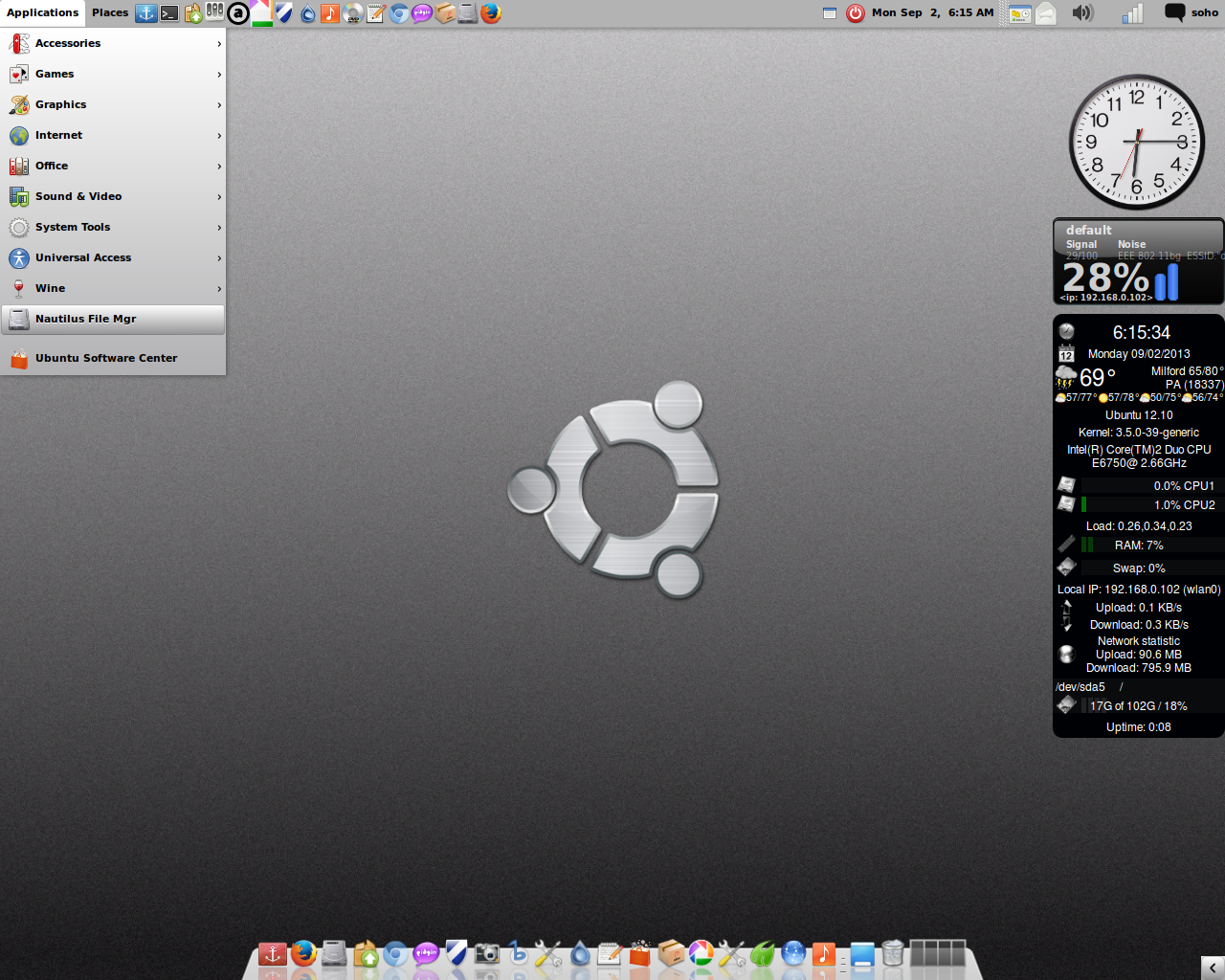This screenshot has width=1225, height=980.
Task: Open the orange music note app in the top panel
Action: click(x=330, y=13)
